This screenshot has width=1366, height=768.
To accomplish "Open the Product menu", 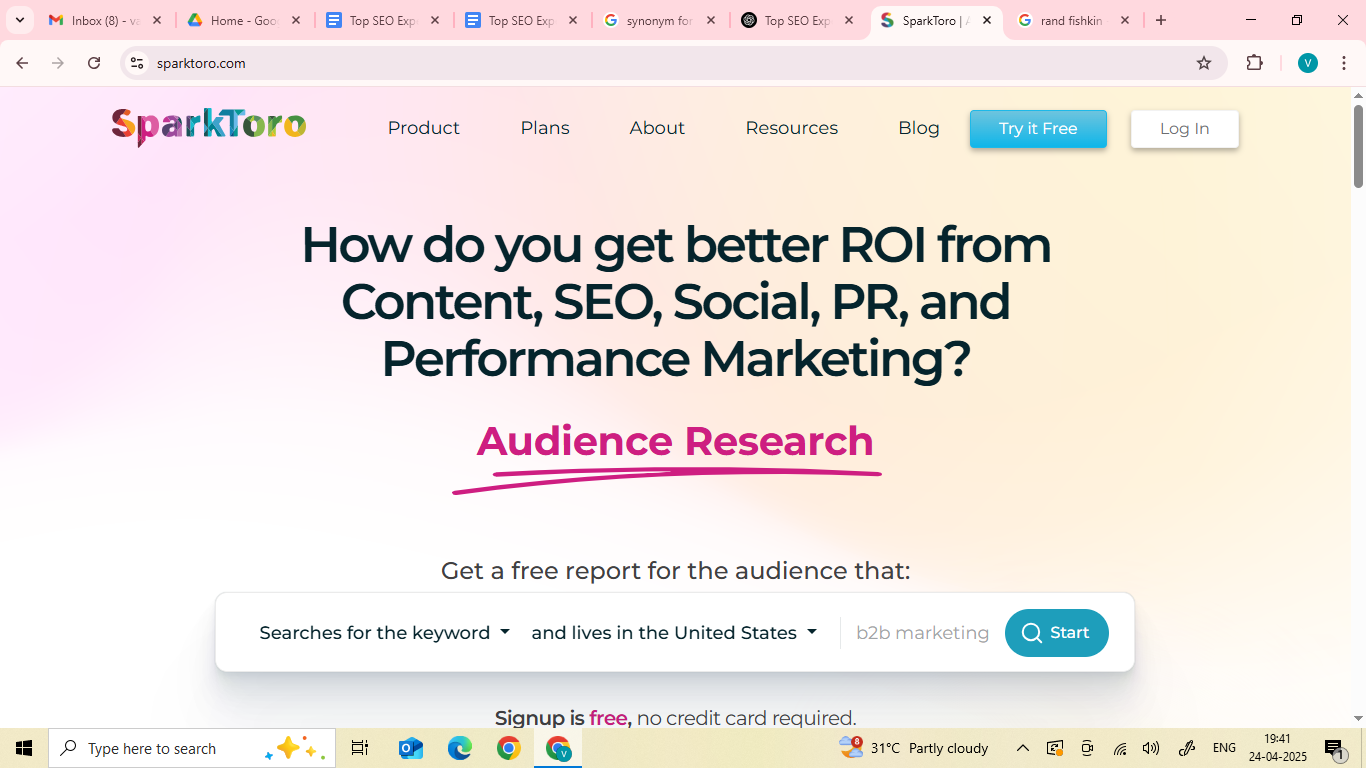I will click(x=424, y=128).
